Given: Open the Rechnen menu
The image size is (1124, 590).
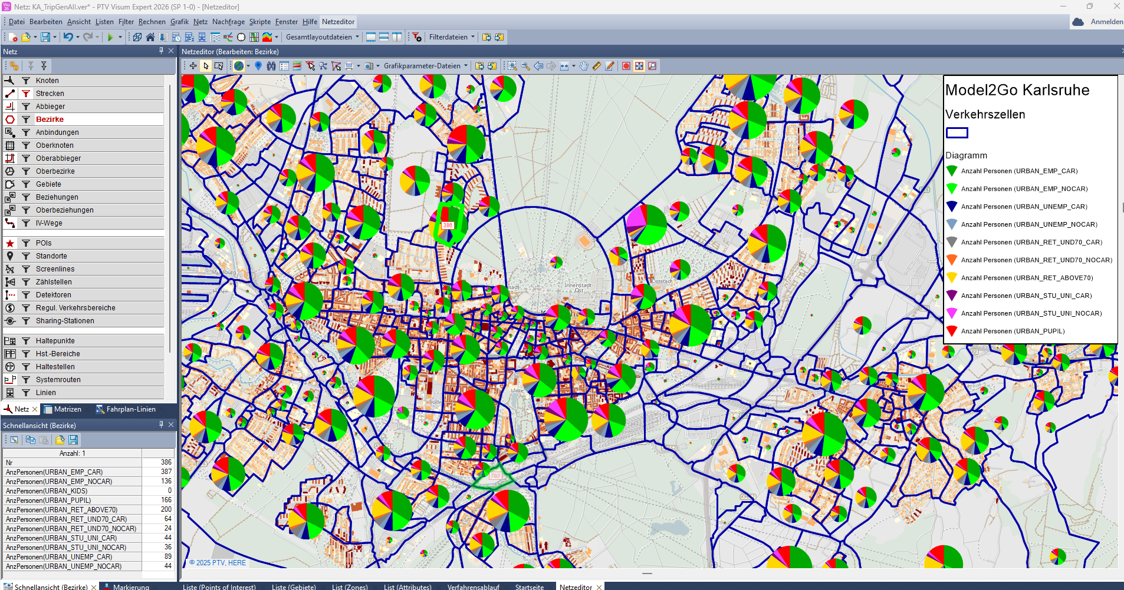Looking at the screenshot, I should (152, 21).
